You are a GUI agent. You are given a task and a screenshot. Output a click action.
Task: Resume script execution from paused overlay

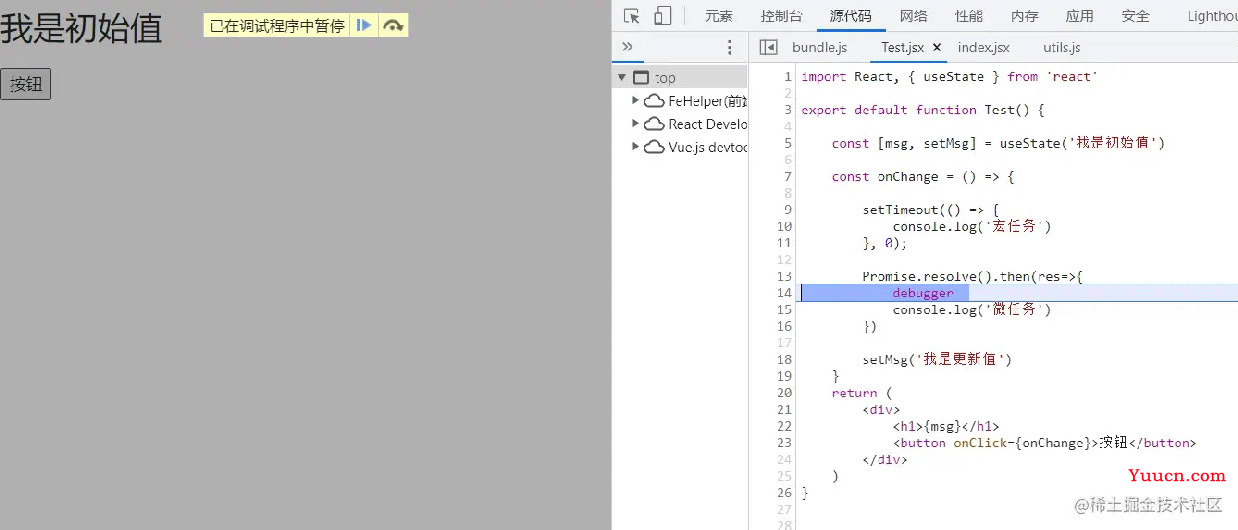tap(364, 26)
